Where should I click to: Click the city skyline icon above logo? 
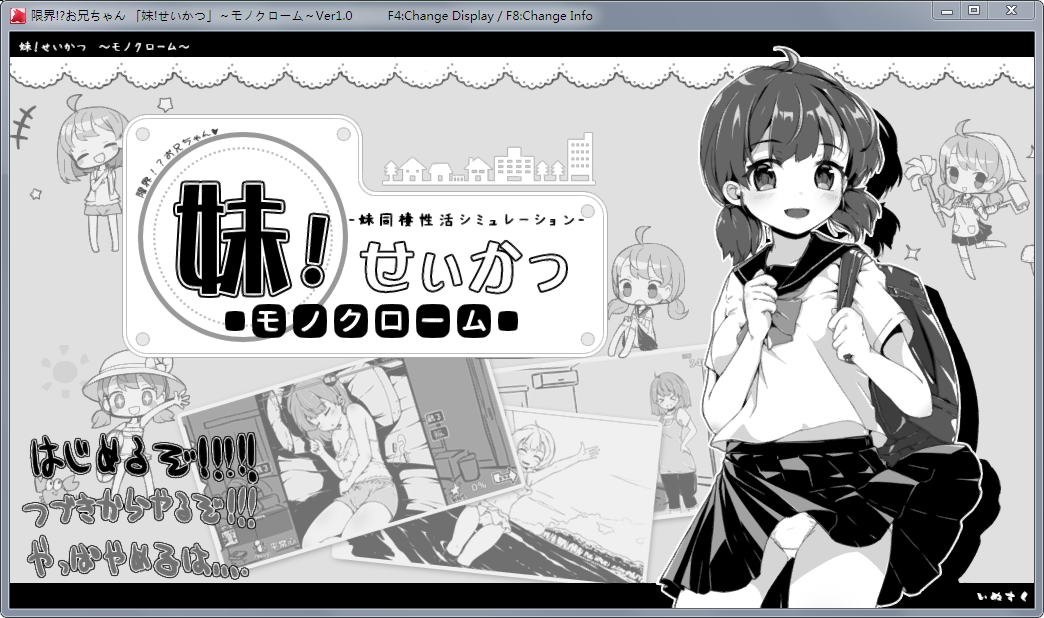pos(489,159)
